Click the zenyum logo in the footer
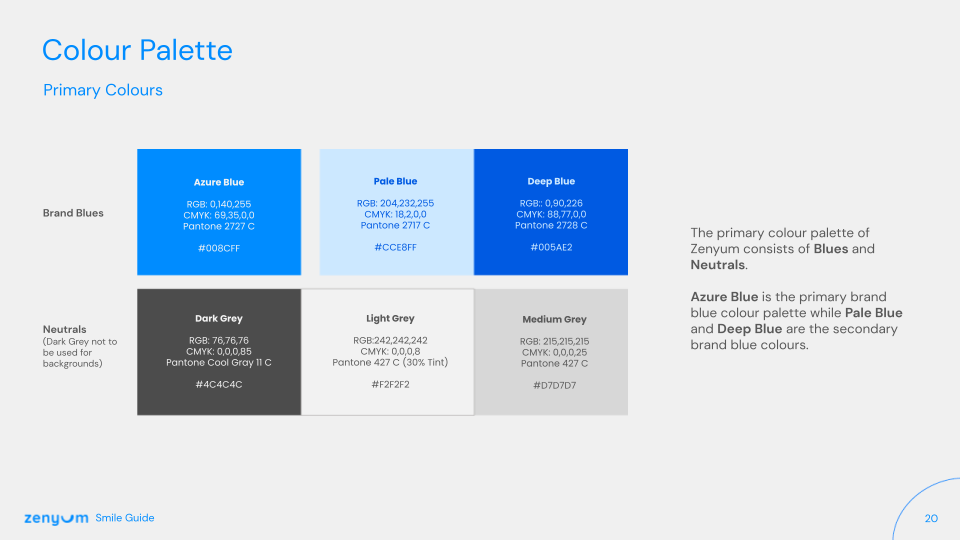 [56, 519]
